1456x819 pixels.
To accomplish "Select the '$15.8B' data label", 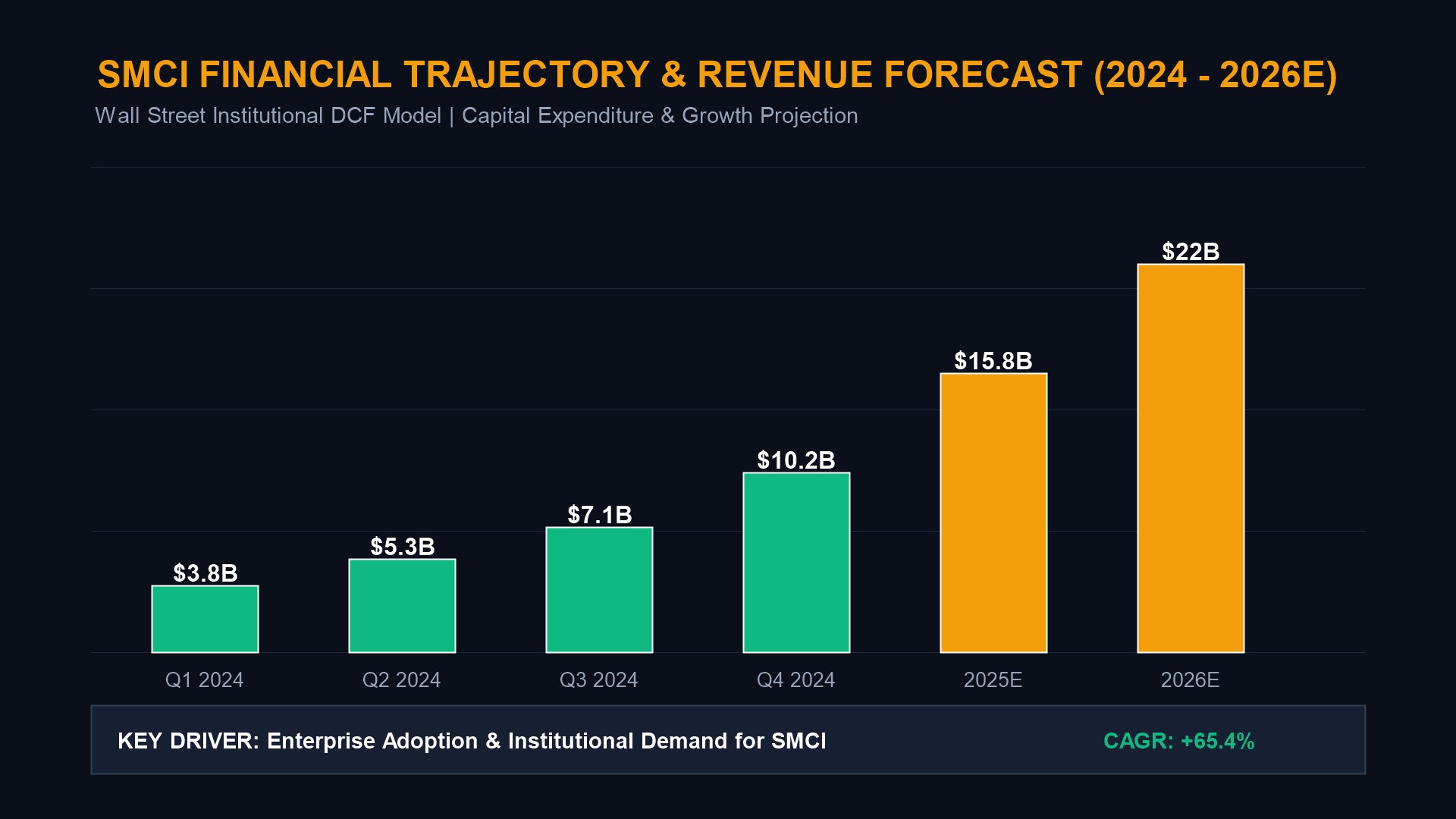I will (x=993, y=361).
